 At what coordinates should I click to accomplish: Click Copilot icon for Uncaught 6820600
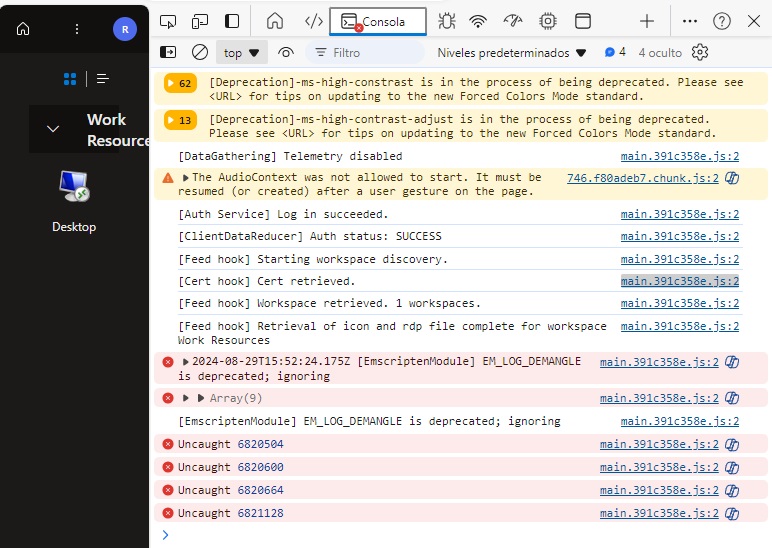click(x=732, y=467)
